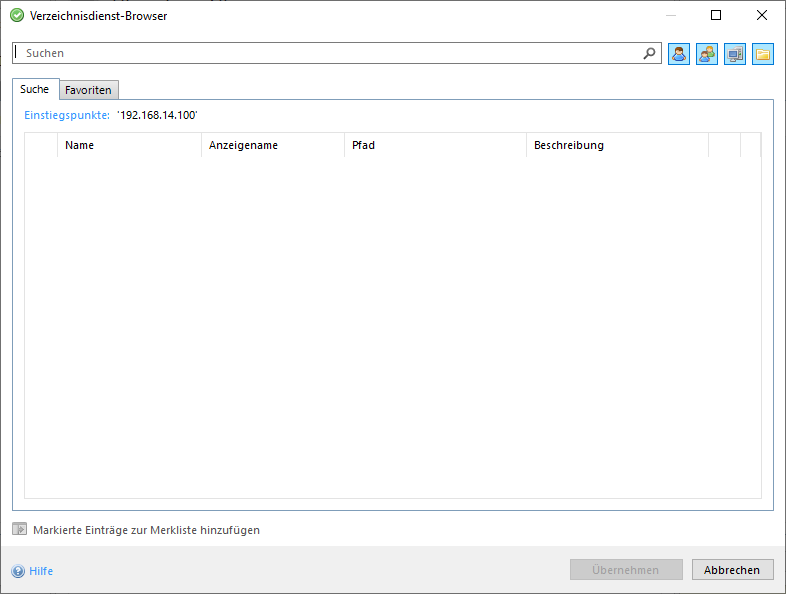Sort by the Pfad column header
The height and width of the screenshot is (594, 786).
click(434, 145)
